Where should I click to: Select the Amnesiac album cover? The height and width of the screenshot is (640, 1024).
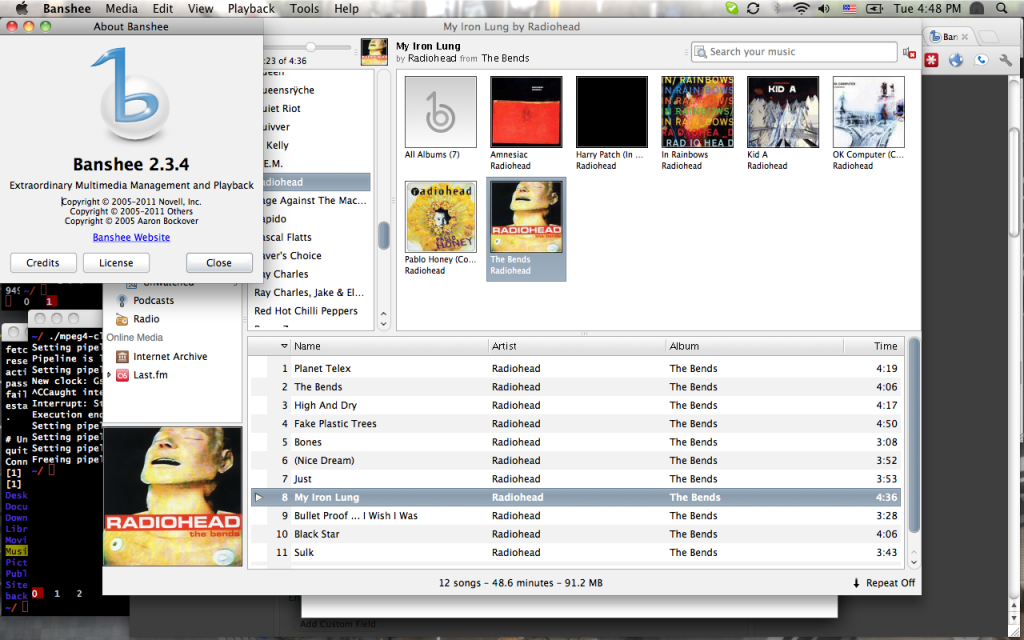526,112
